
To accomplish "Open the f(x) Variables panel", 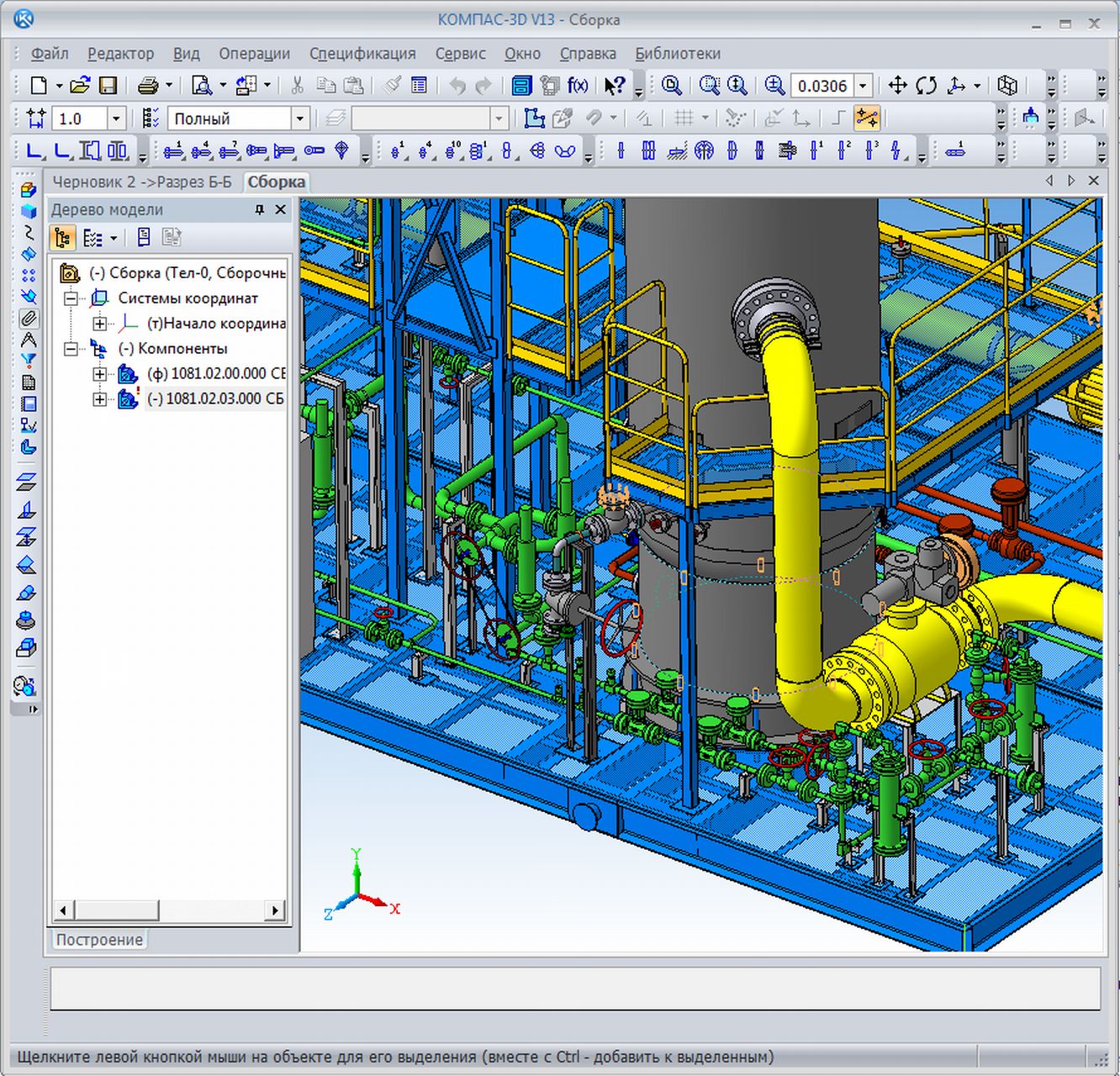I will (578, 86).
